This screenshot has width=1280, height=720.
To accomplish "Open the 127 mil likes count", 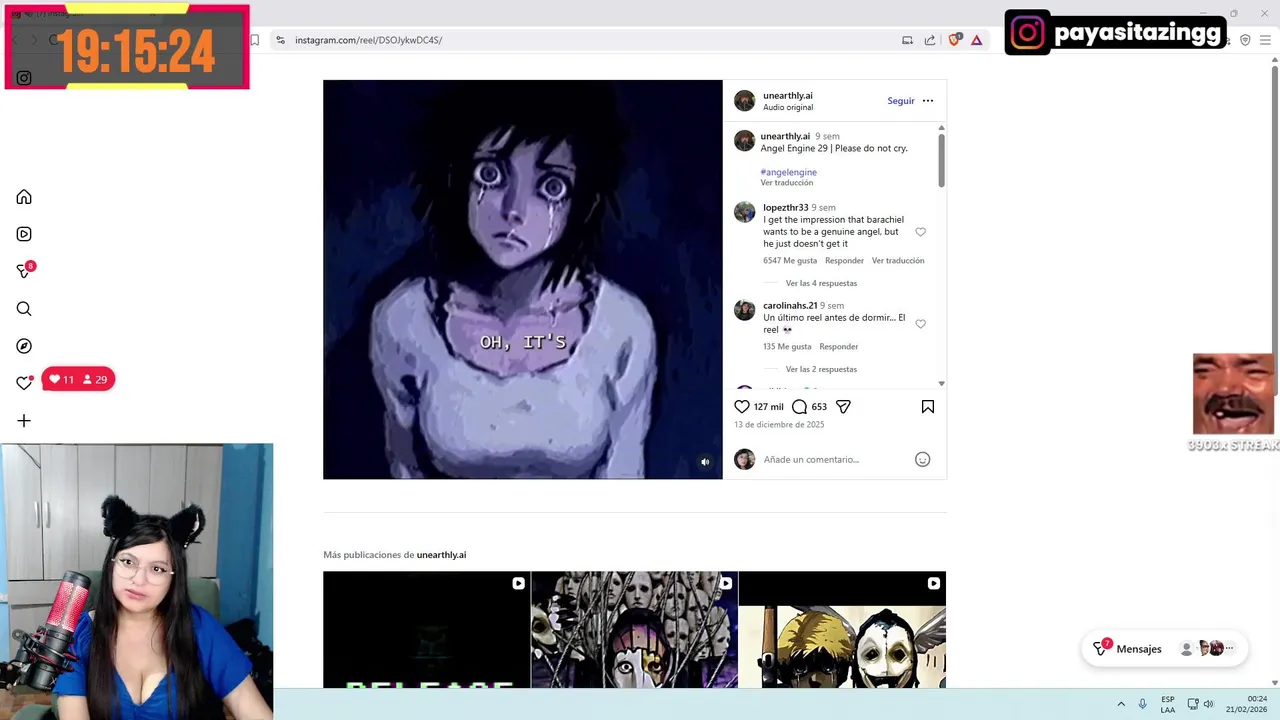I will 769,407.
